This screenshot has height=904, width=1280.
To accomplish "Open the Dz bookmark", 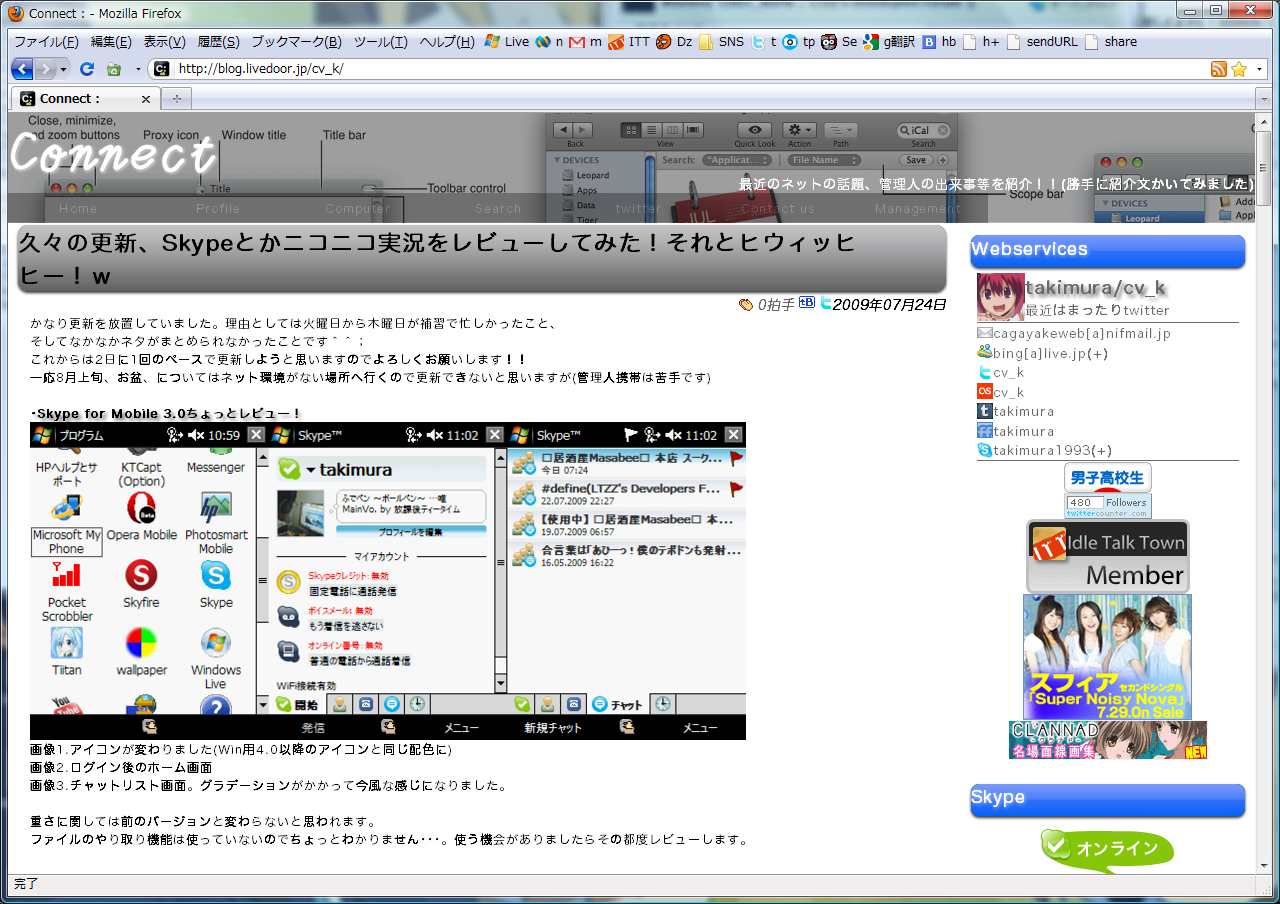I will coord(675,42).
